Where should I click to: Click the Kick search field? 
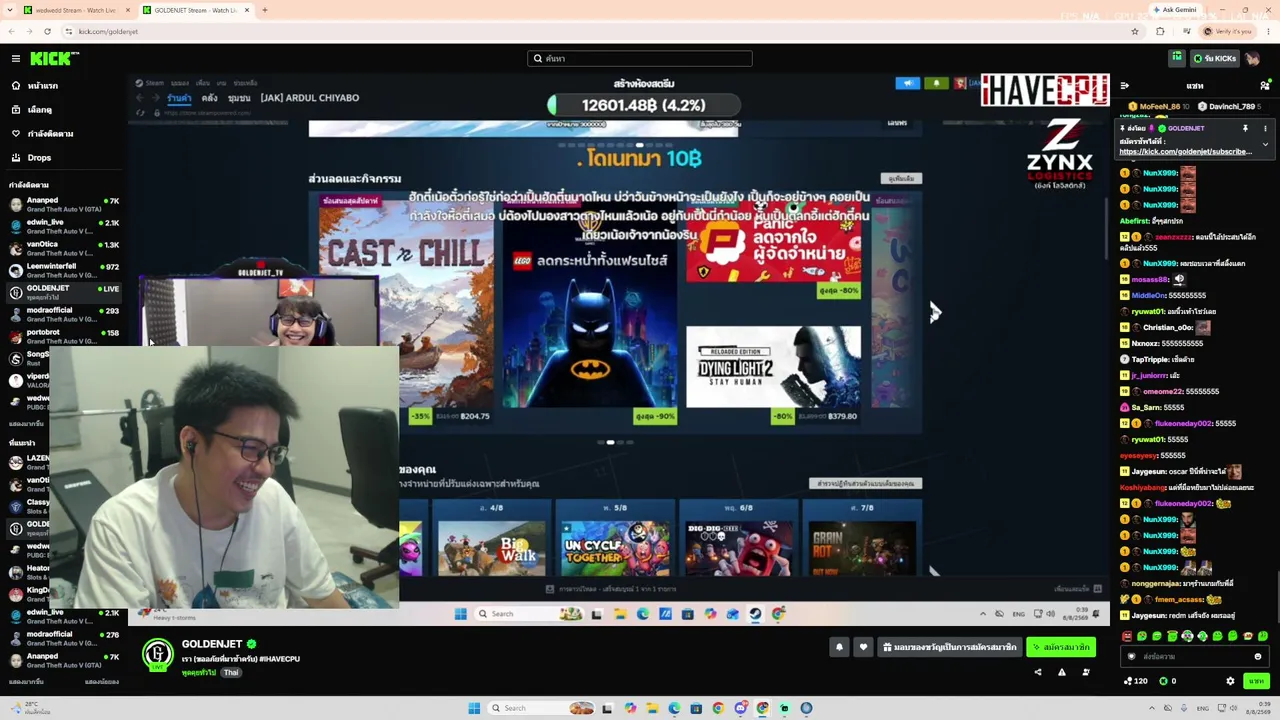click(640, 59)
